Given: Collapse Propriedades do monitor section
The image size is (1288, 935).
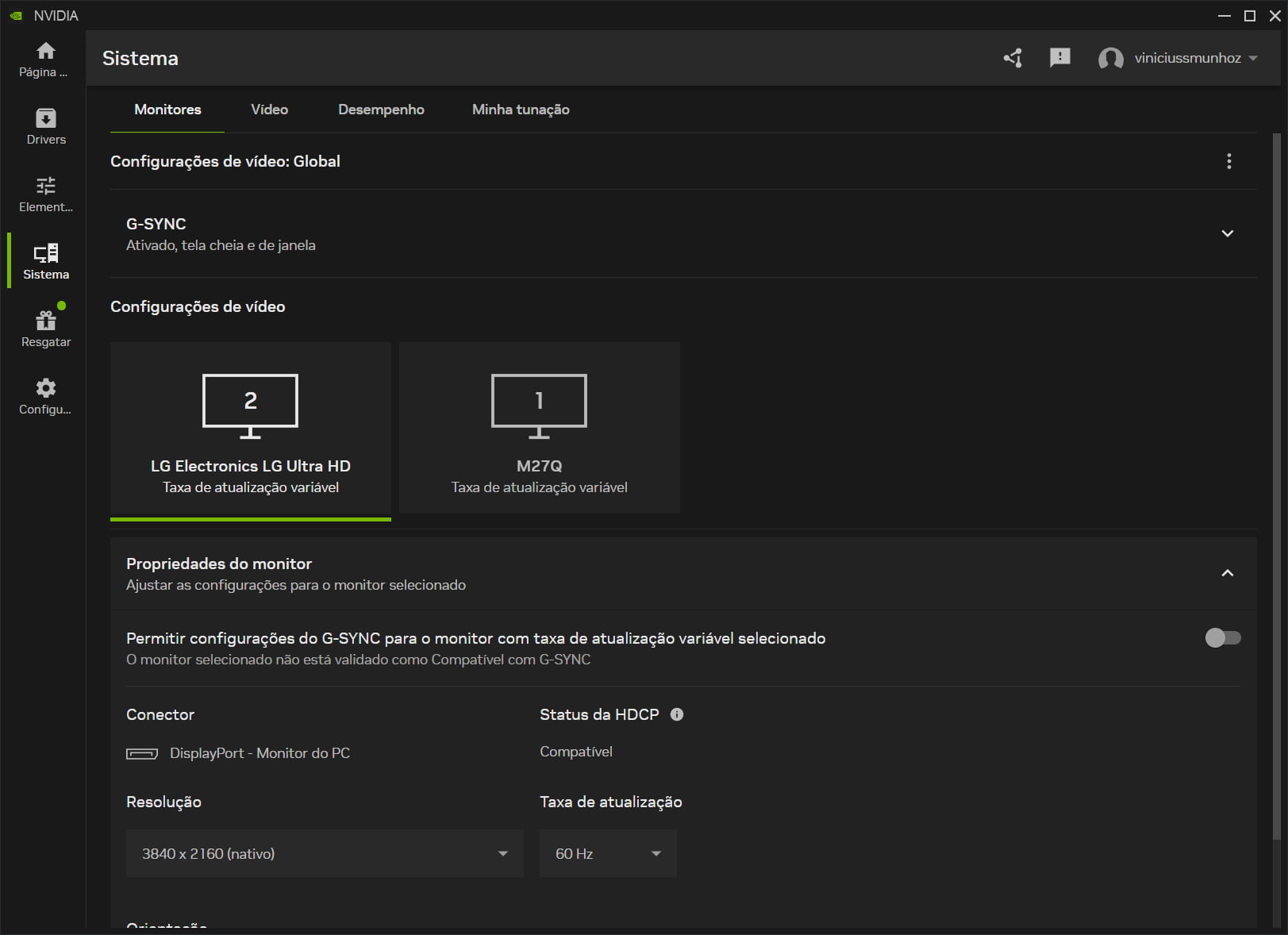Looking at the screenshot, I should [1228, 573].
